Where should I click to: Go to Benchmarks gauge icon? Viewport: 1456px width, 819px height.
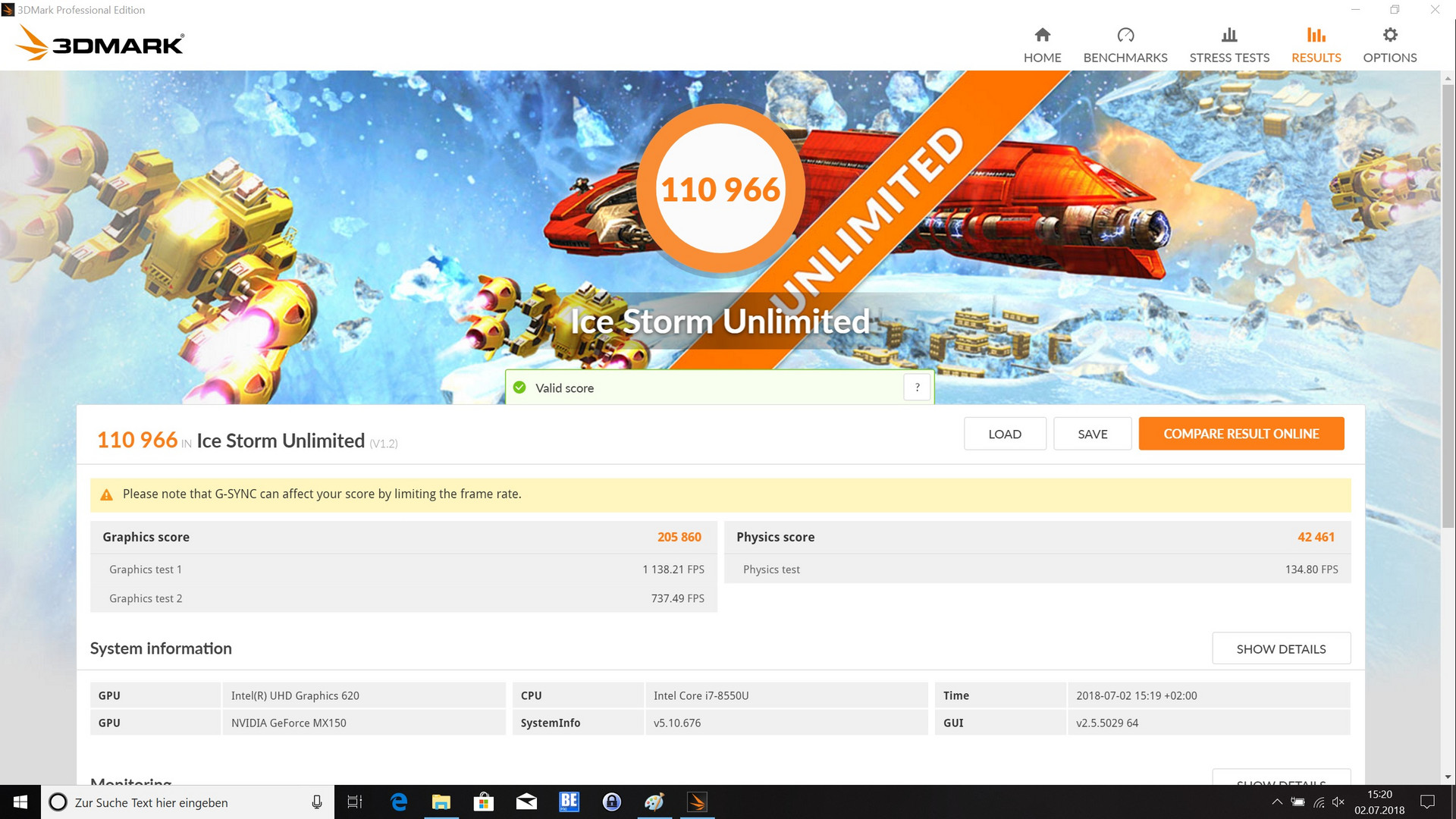click(1125, 36)
